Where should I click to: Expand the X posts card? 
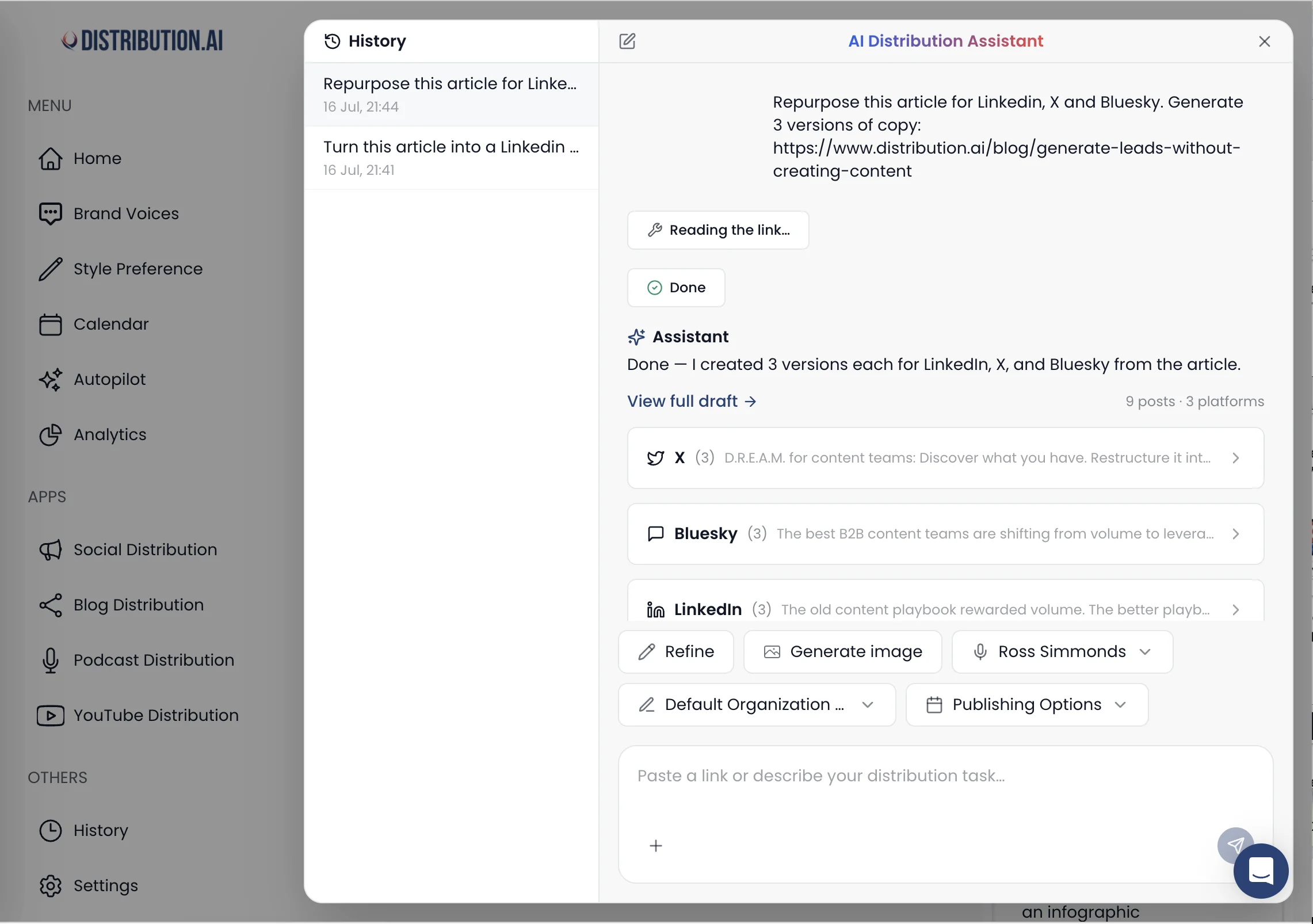tap(945, 458)
